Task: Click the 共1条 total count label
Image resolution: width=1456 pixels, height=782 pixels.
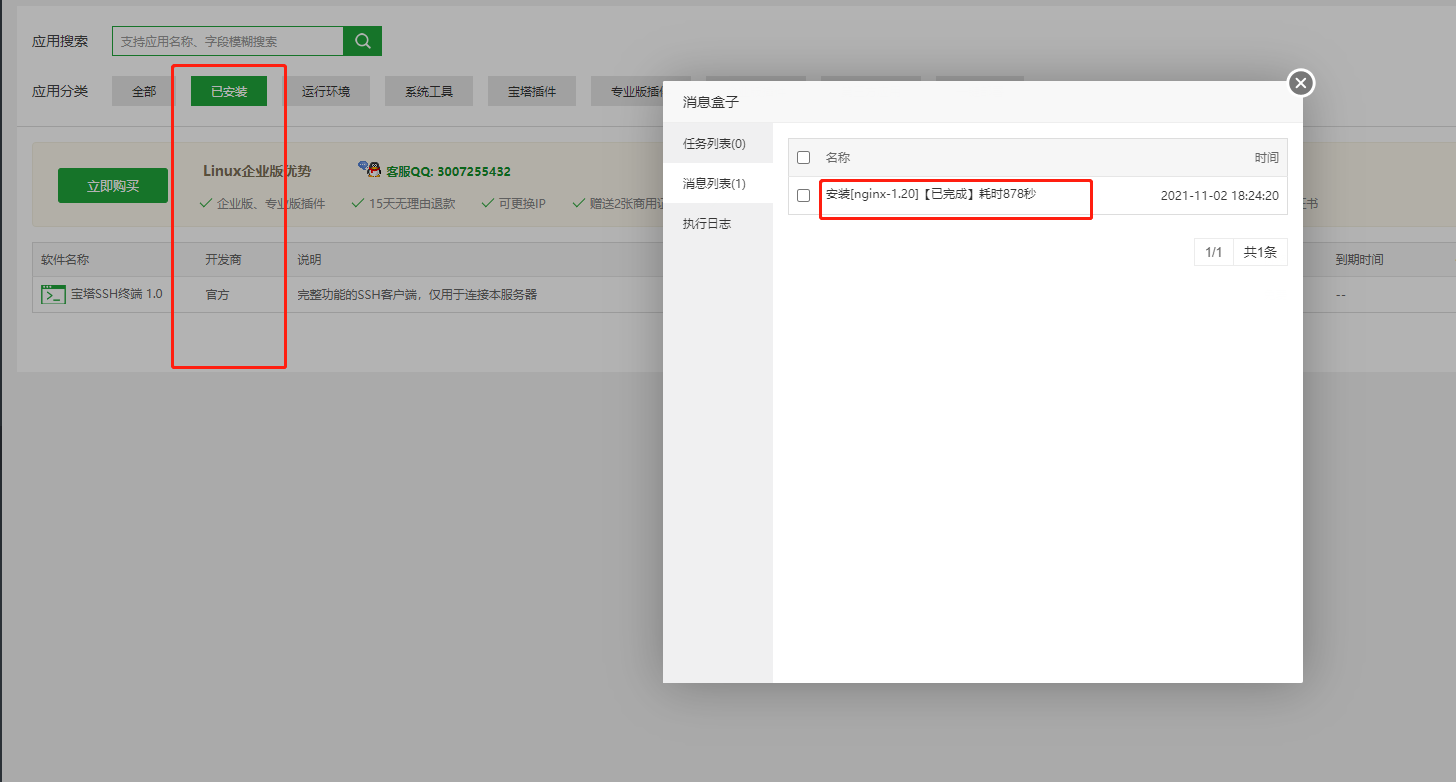Action: click(x=1260, y=252)
